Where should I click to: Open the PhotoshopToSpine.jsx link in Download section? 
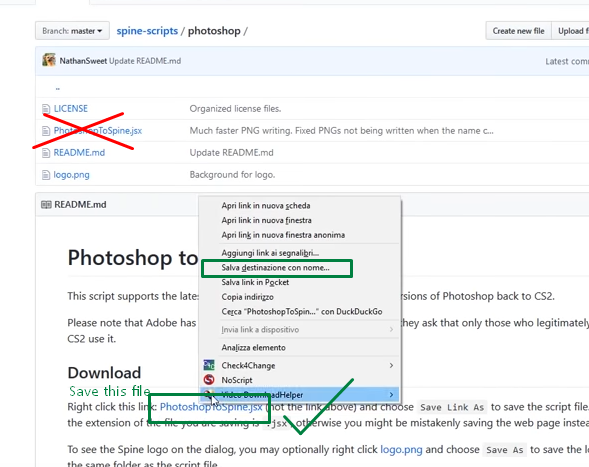[x=211, y=407]
